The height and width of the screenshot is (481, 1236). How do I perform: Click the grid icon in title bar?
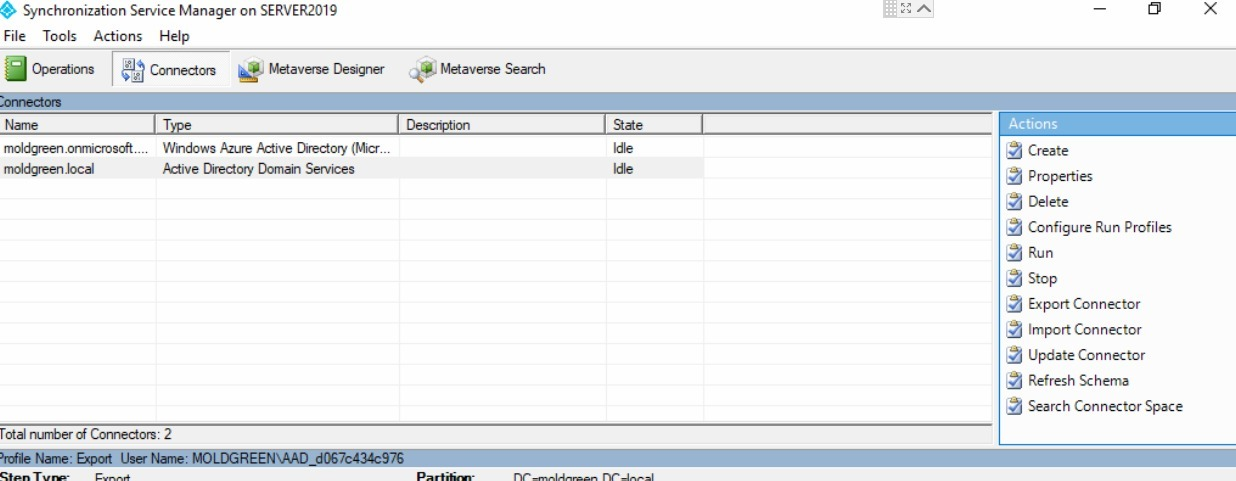tap(891, 8)
